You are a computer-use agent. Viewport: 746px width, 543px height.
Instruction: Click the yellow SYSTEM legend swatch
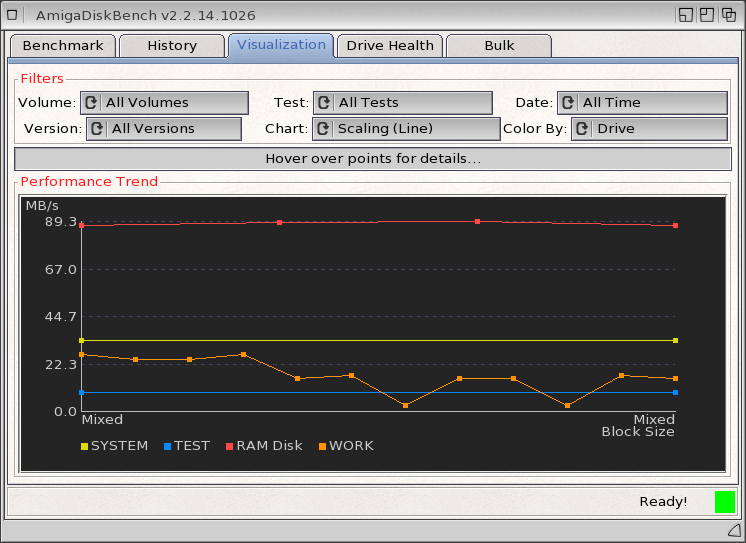click(84, 446)
